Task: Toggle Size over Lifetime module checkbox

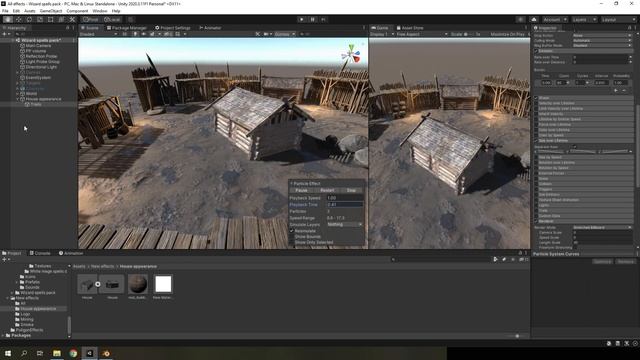Action: click(x=536, y=140)
